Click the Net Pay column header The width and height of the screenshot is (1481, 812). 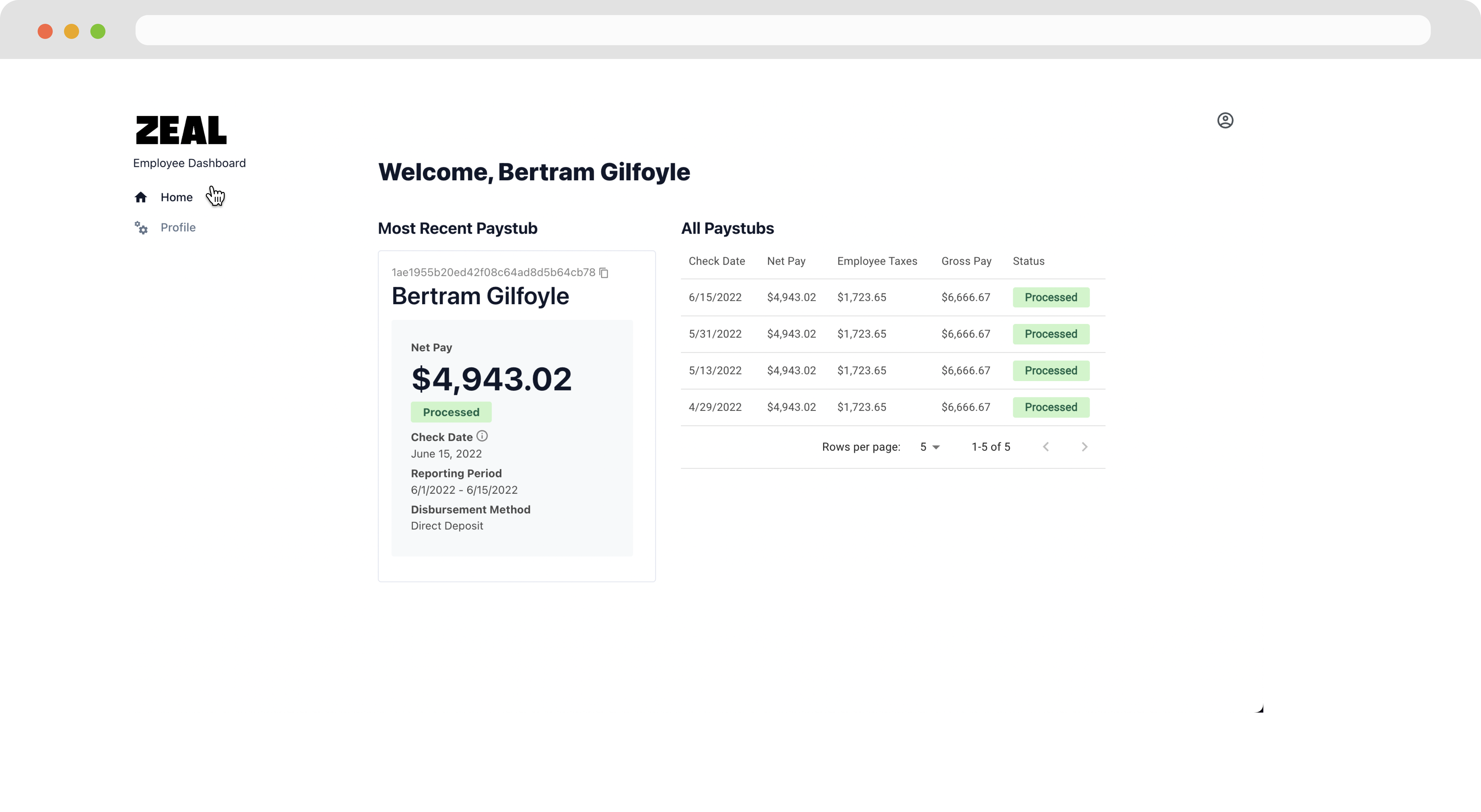[x=786, y=261]
